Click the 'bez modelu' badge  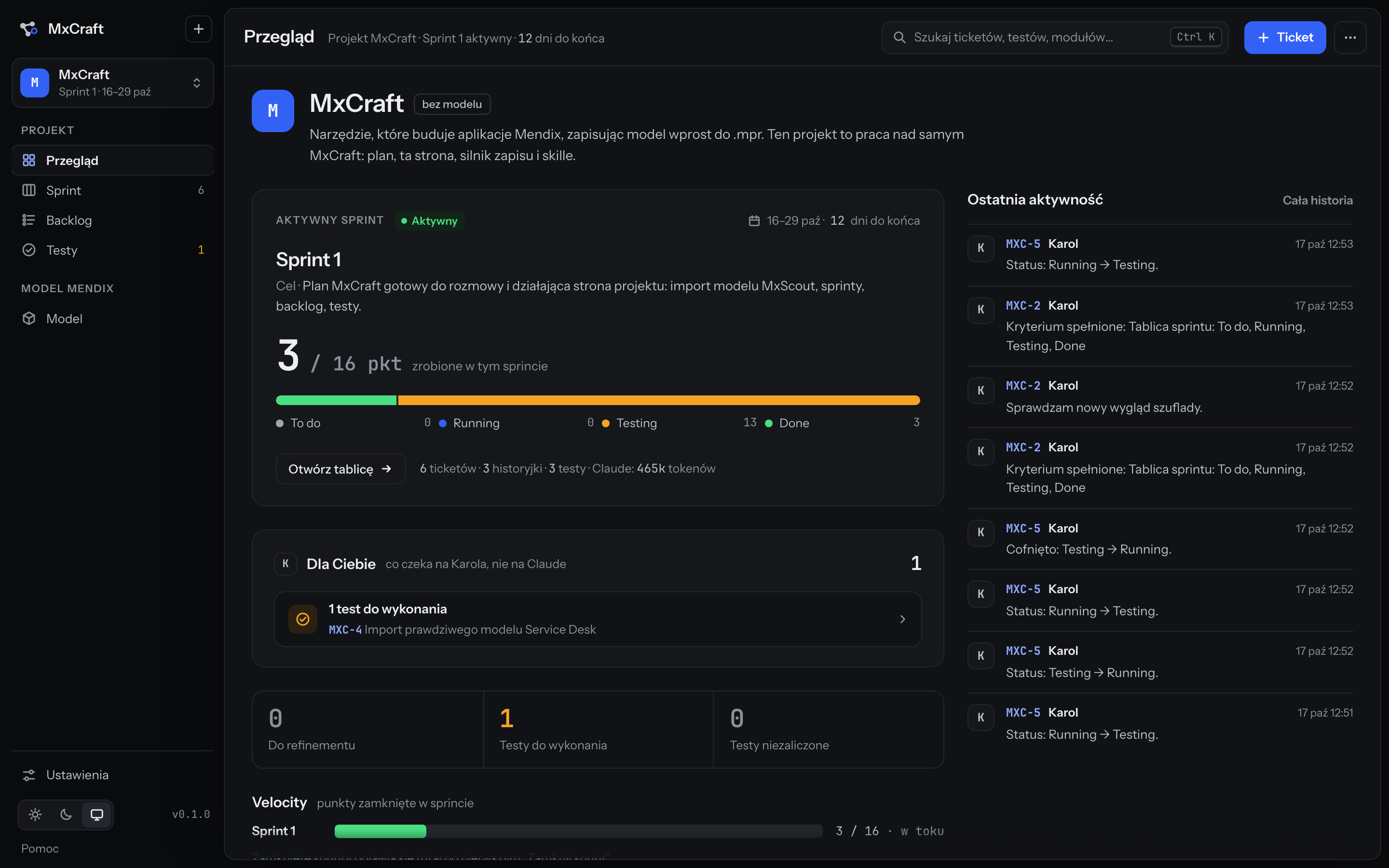(452, 104)
